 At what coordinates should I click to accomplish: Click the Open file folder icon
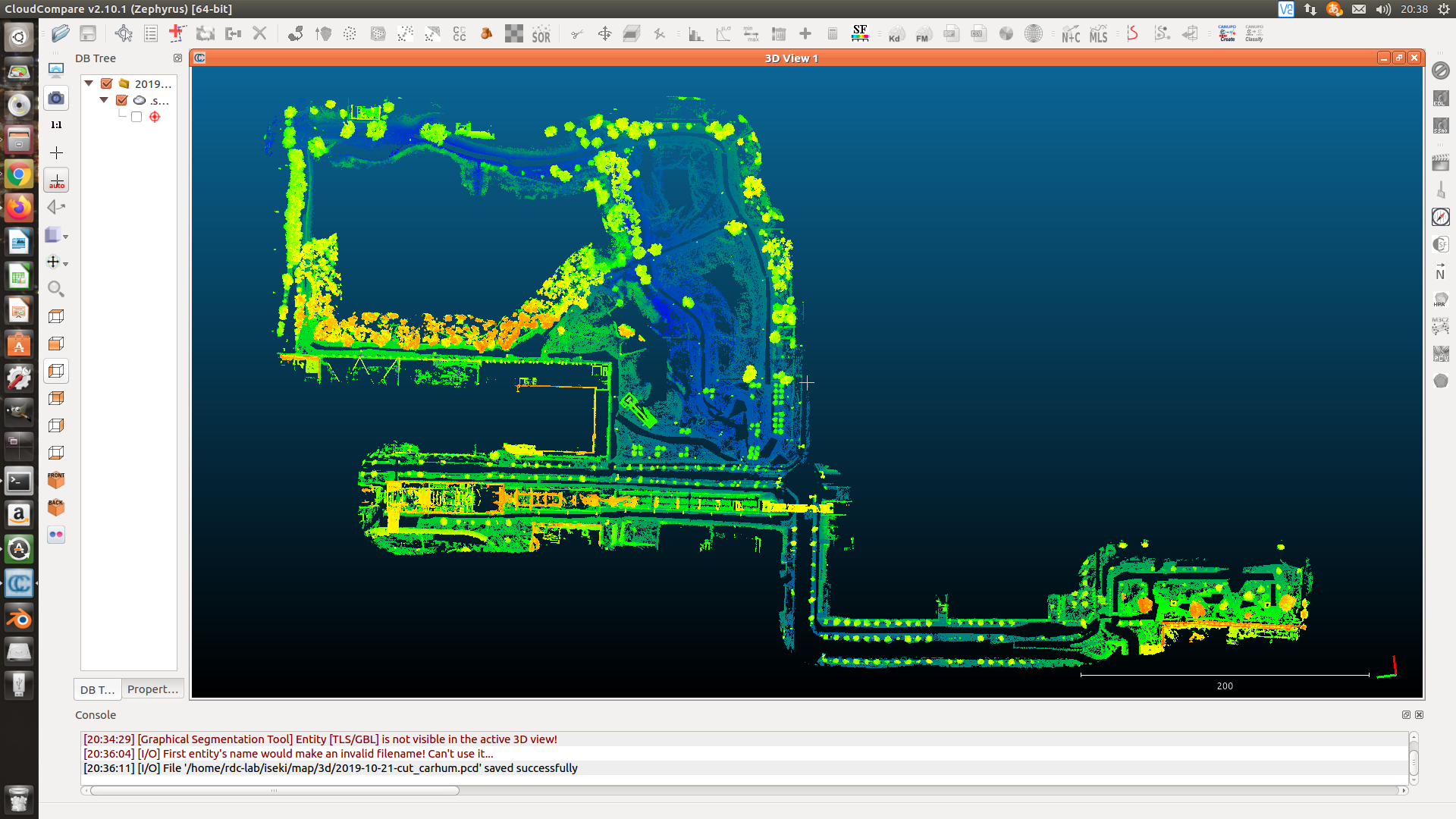pyautogui.click(x=61, y=33)
